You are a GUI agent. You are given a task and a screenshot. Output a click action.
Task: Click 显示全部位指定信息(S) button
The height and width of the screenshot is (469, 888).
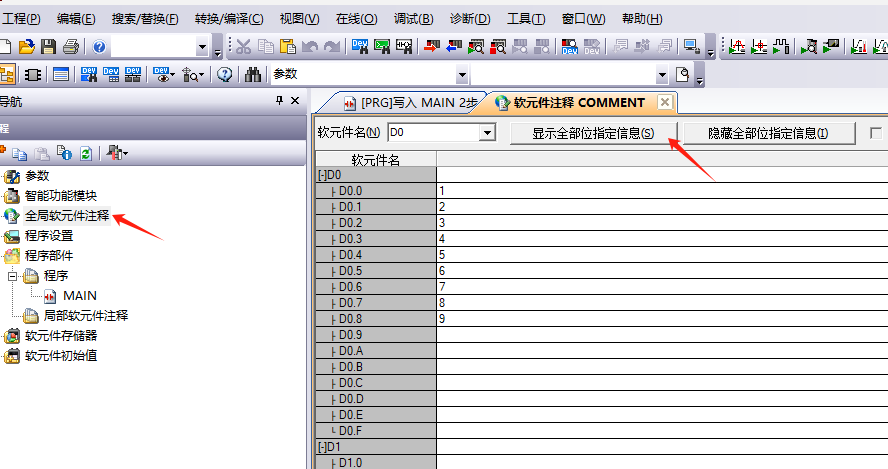coord(593,133)
